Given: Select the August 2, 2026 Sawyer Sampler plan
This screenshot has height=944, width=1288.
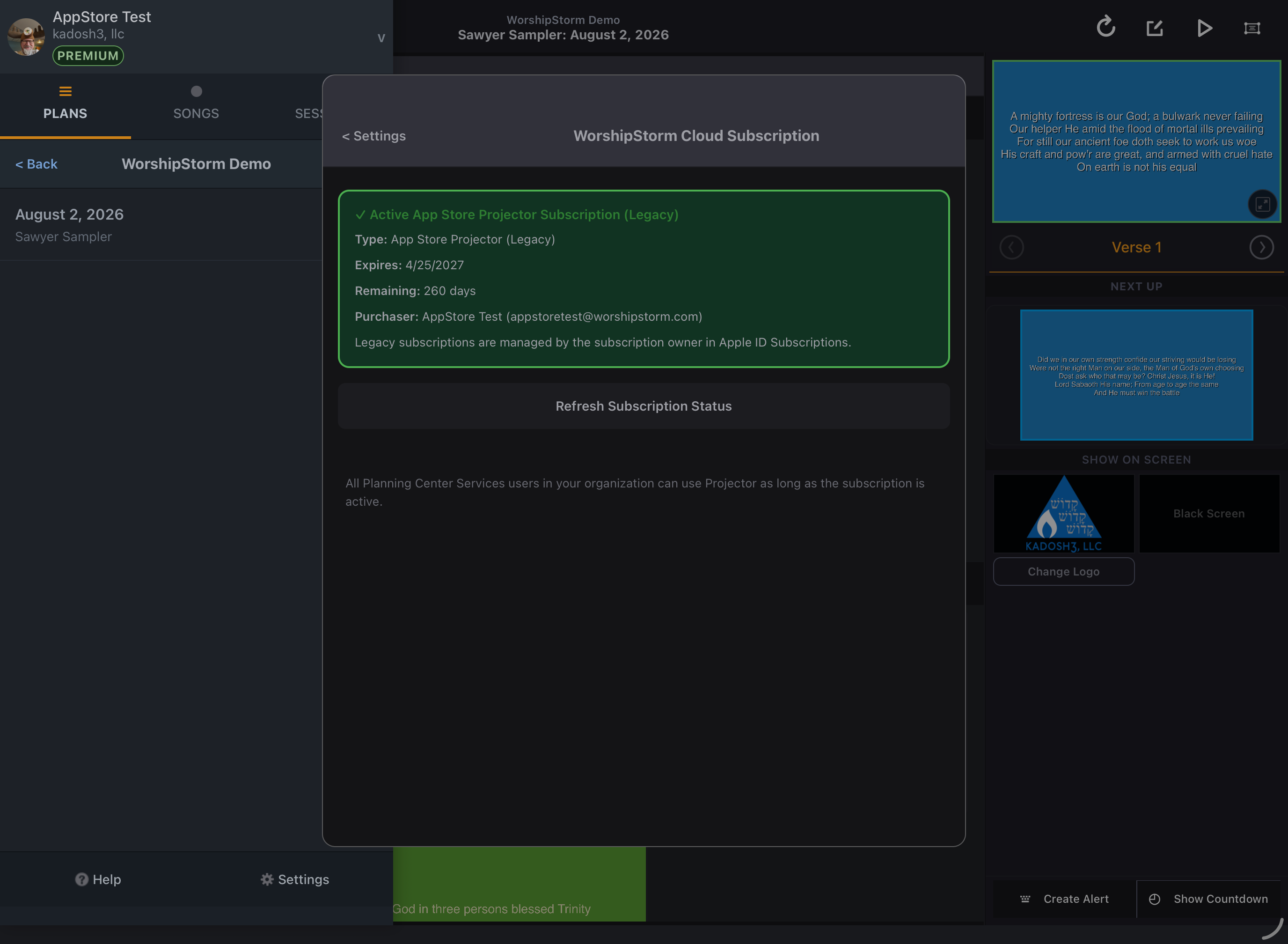Looking at the screenshot, I should click(x=161, y=225).
